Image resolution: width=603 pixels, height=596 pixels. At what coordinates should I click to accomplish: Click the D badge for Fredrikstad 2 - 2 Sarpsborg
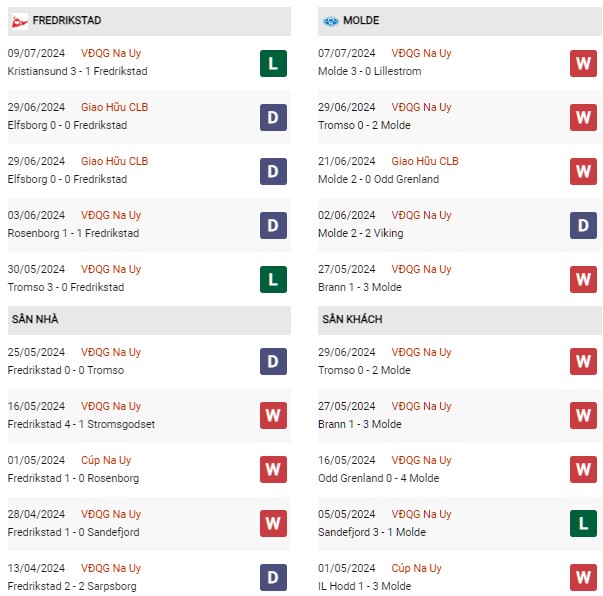tap(273, 577)
